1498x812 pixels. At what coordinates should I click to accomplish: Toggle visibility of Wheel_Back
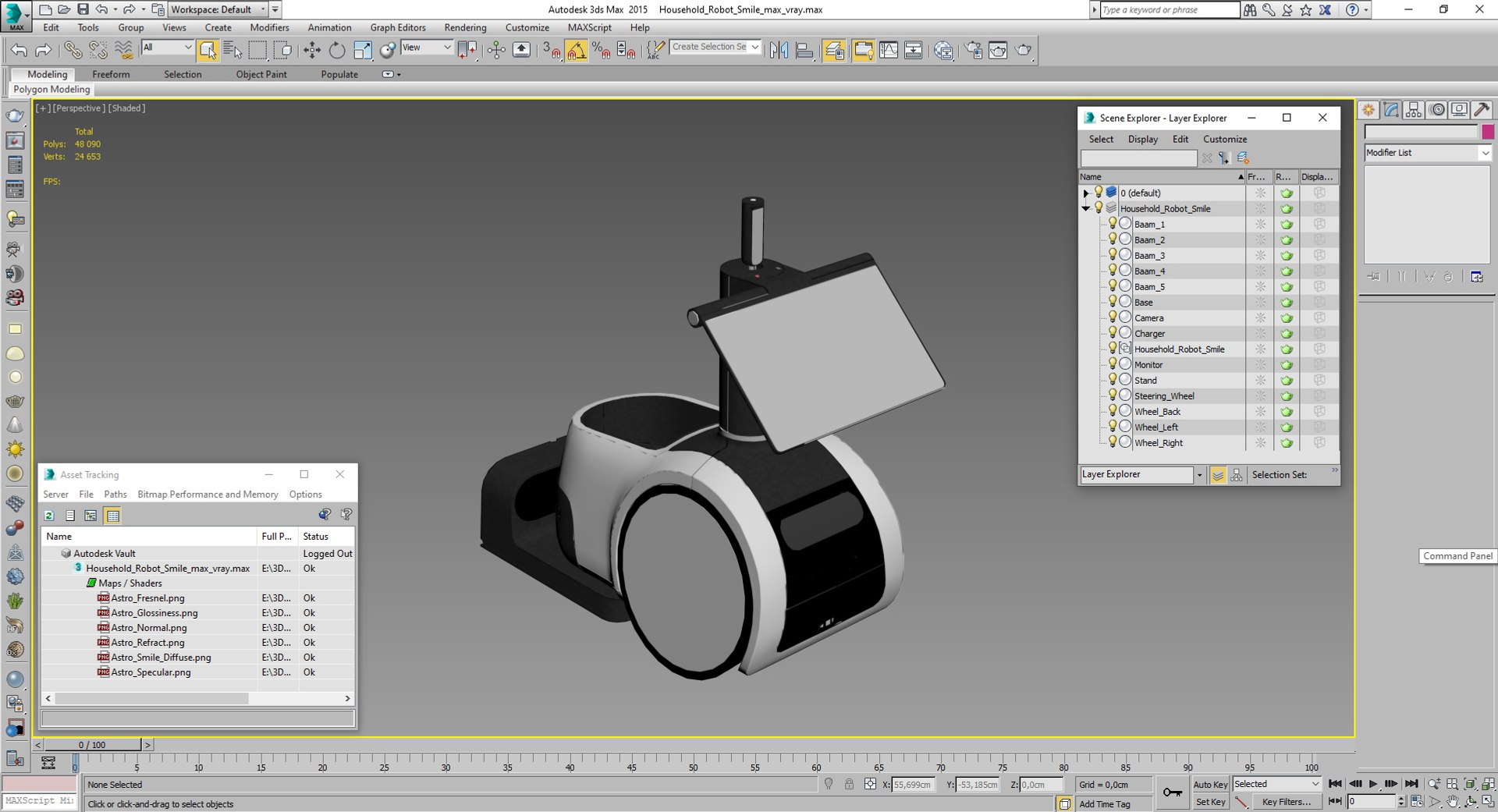1113,411
